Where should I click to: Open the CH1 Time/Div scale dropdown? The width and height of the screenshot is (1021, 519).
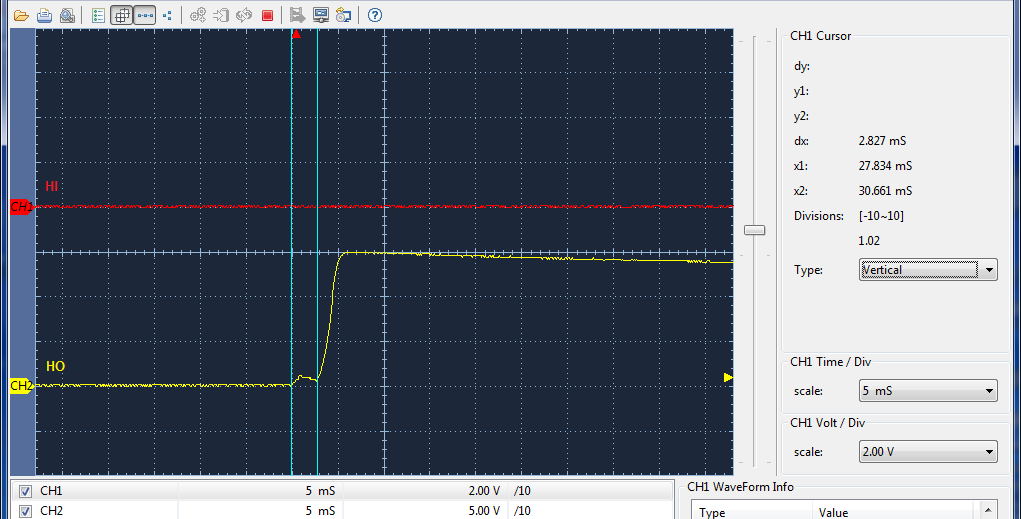point(928,391)
